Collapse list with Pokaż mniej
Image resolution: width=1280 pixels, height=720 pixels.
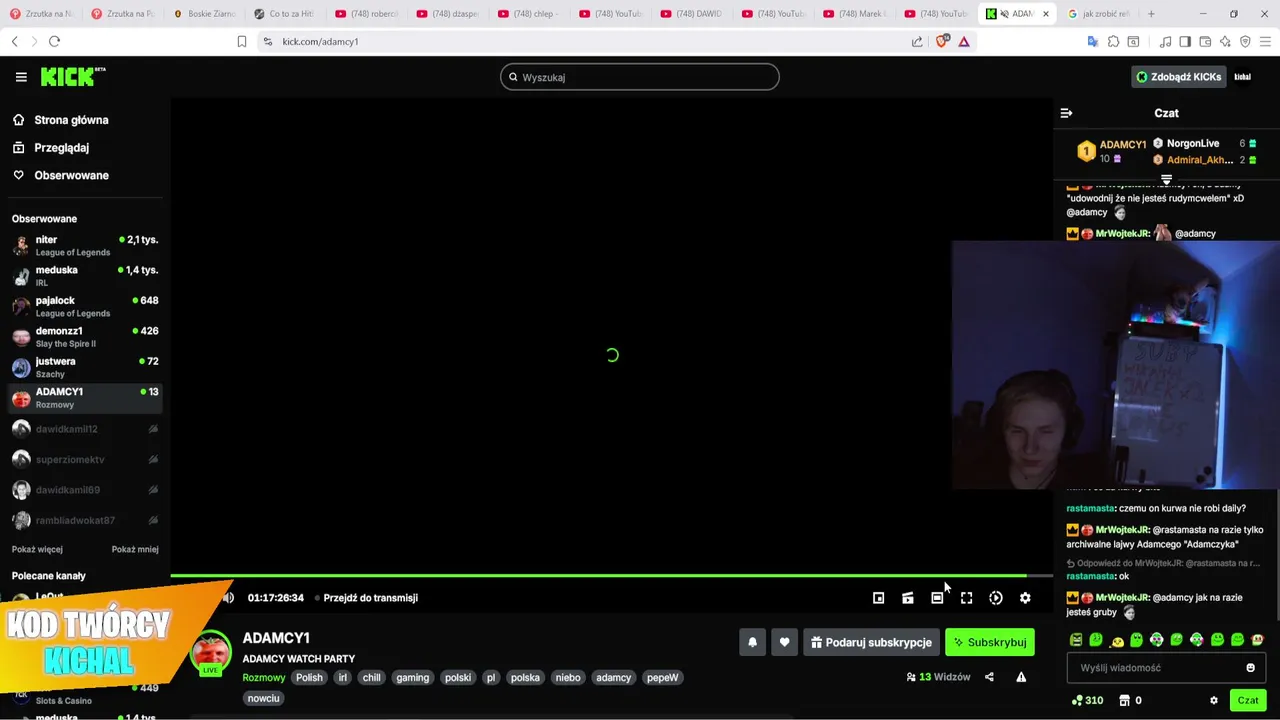click(x=135, y=549)
